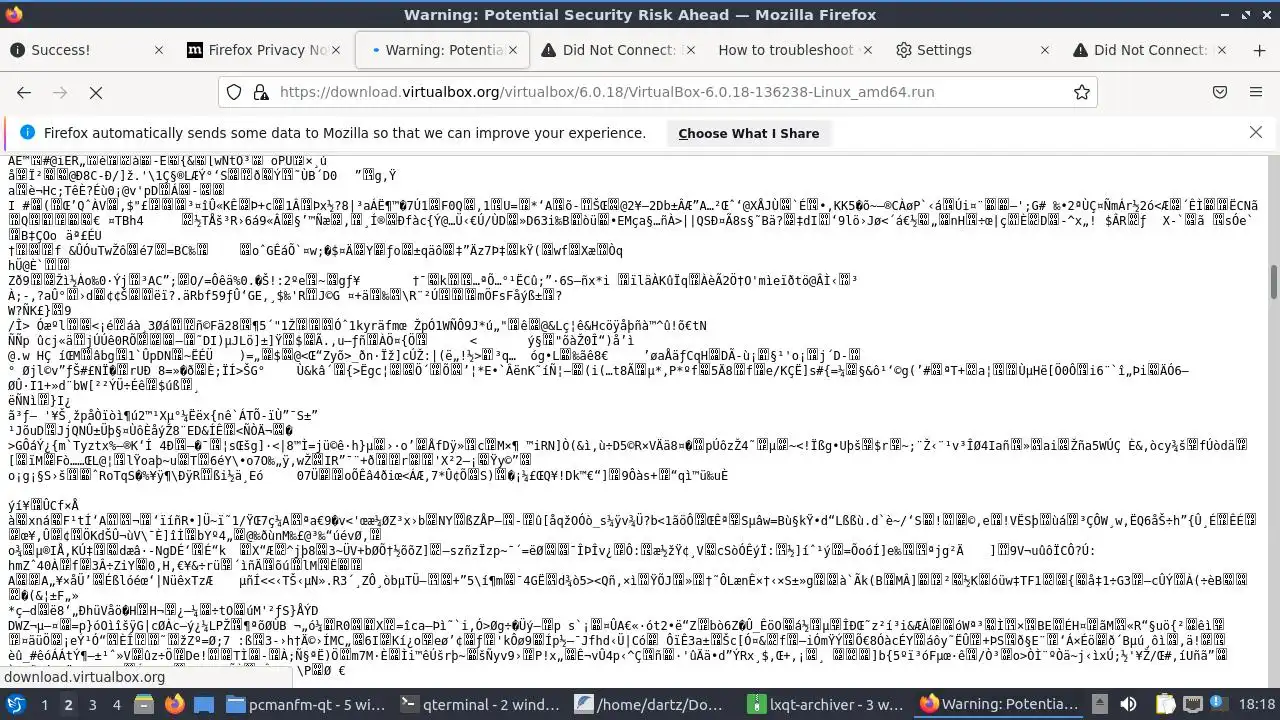
Task: Open the Pocket save icon
Action: (x=1220, y=92)
